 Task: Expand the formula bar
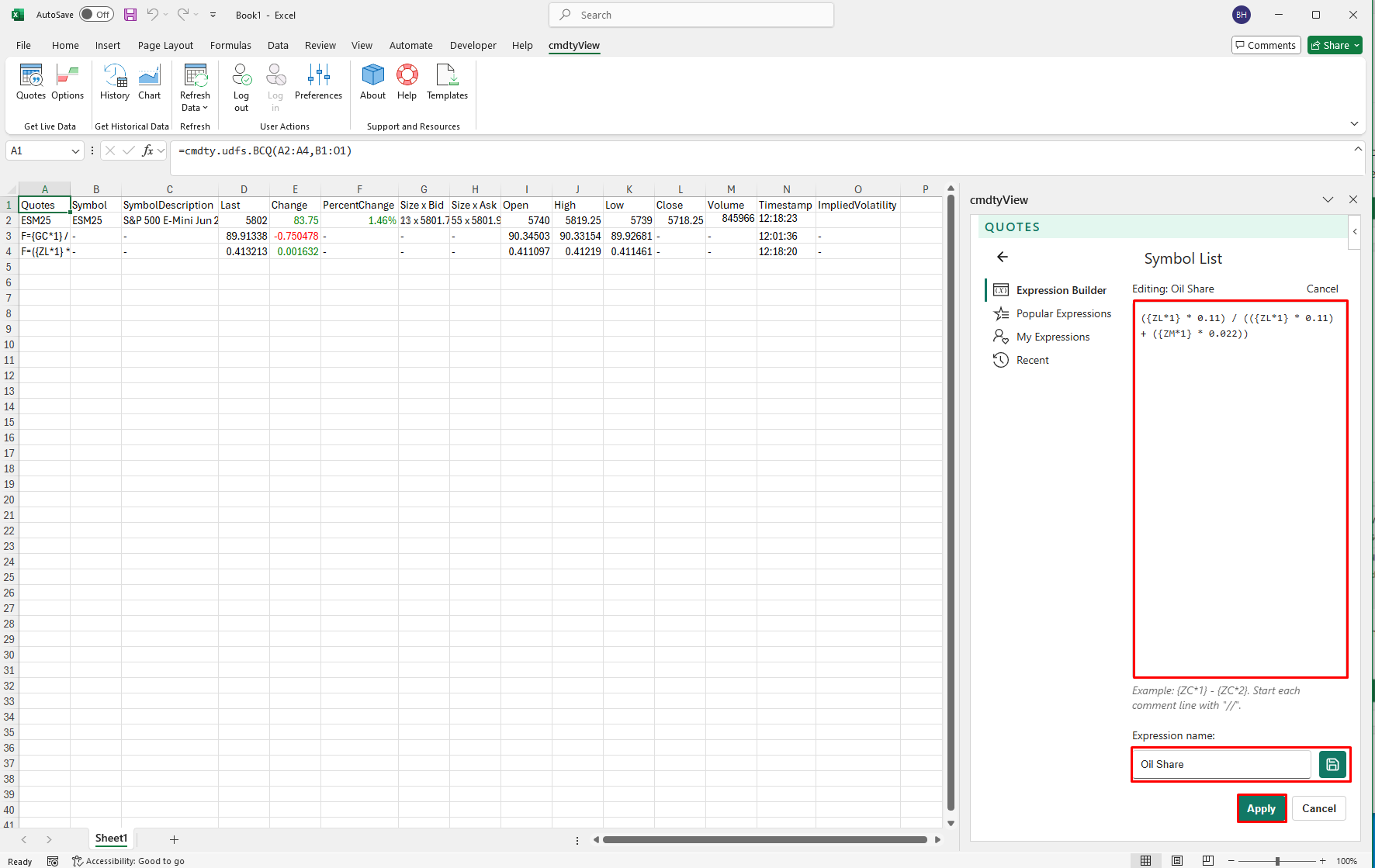(x=1358, y=149)
